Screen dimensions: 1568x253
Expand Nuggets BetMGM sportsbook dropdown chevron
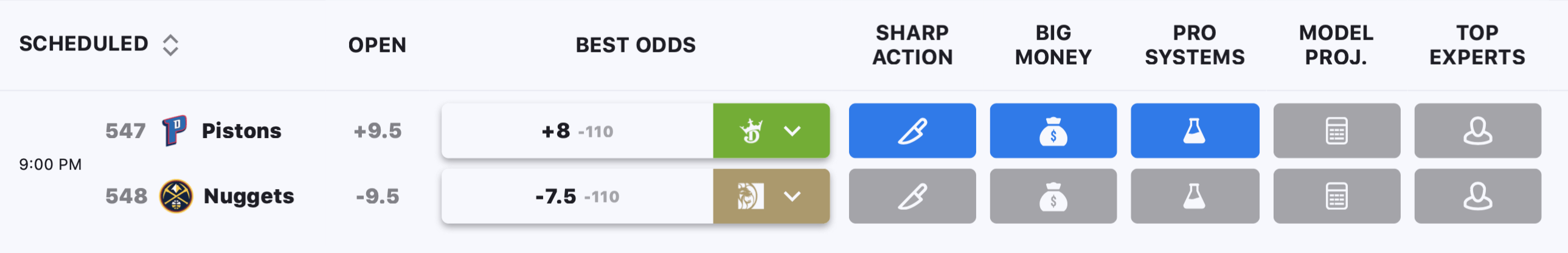[792, 196]
